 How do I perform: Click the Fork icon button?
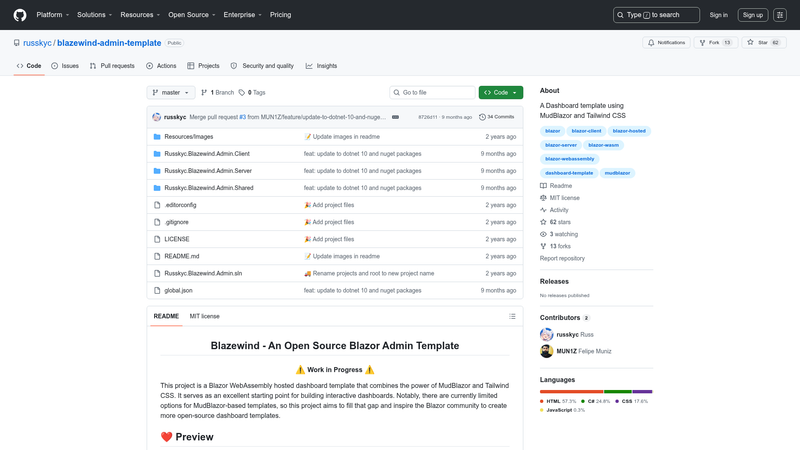pyautogui.click(x=703, y=43)
